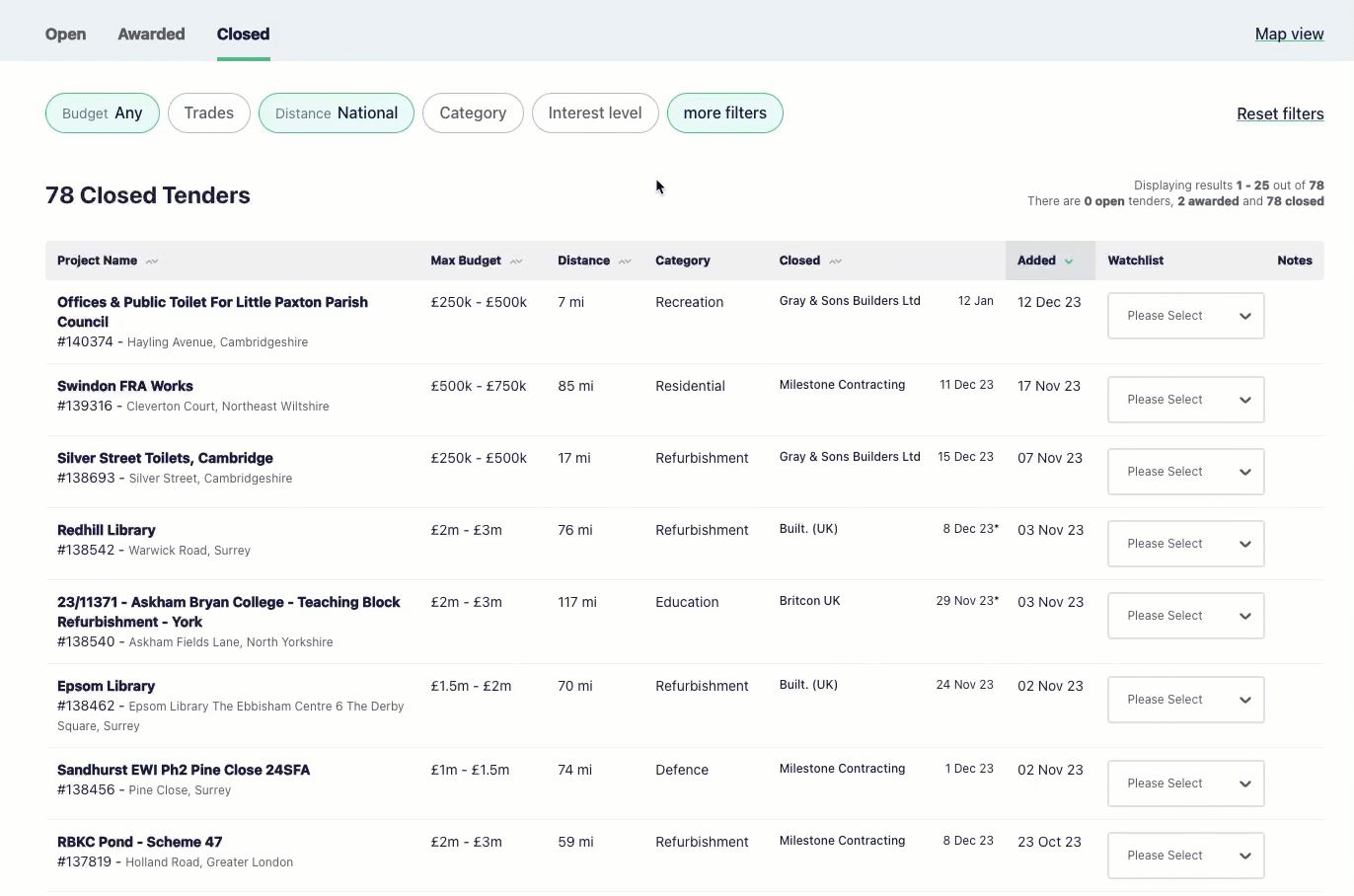Select the Closed tab

(243, 34)
